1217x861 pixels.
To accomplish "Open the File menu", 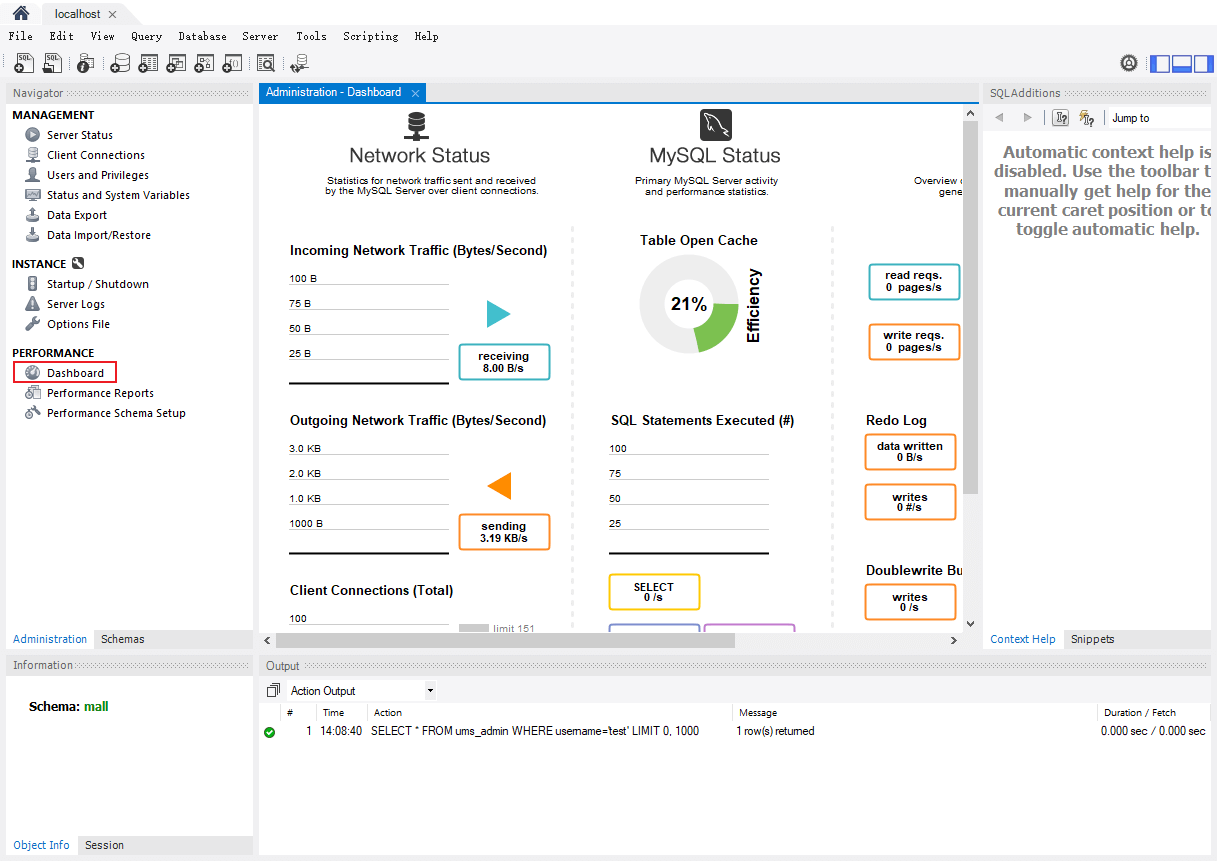I will point(20,36).
